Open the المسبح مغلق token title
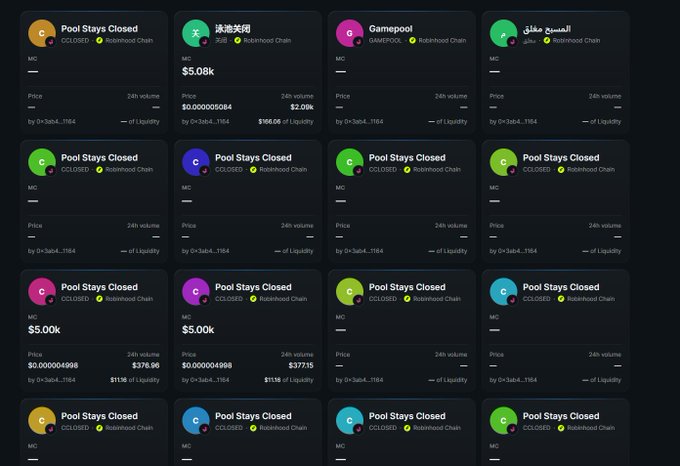The width and height of the screenshot is (680, 466). [x=547, y=29]
